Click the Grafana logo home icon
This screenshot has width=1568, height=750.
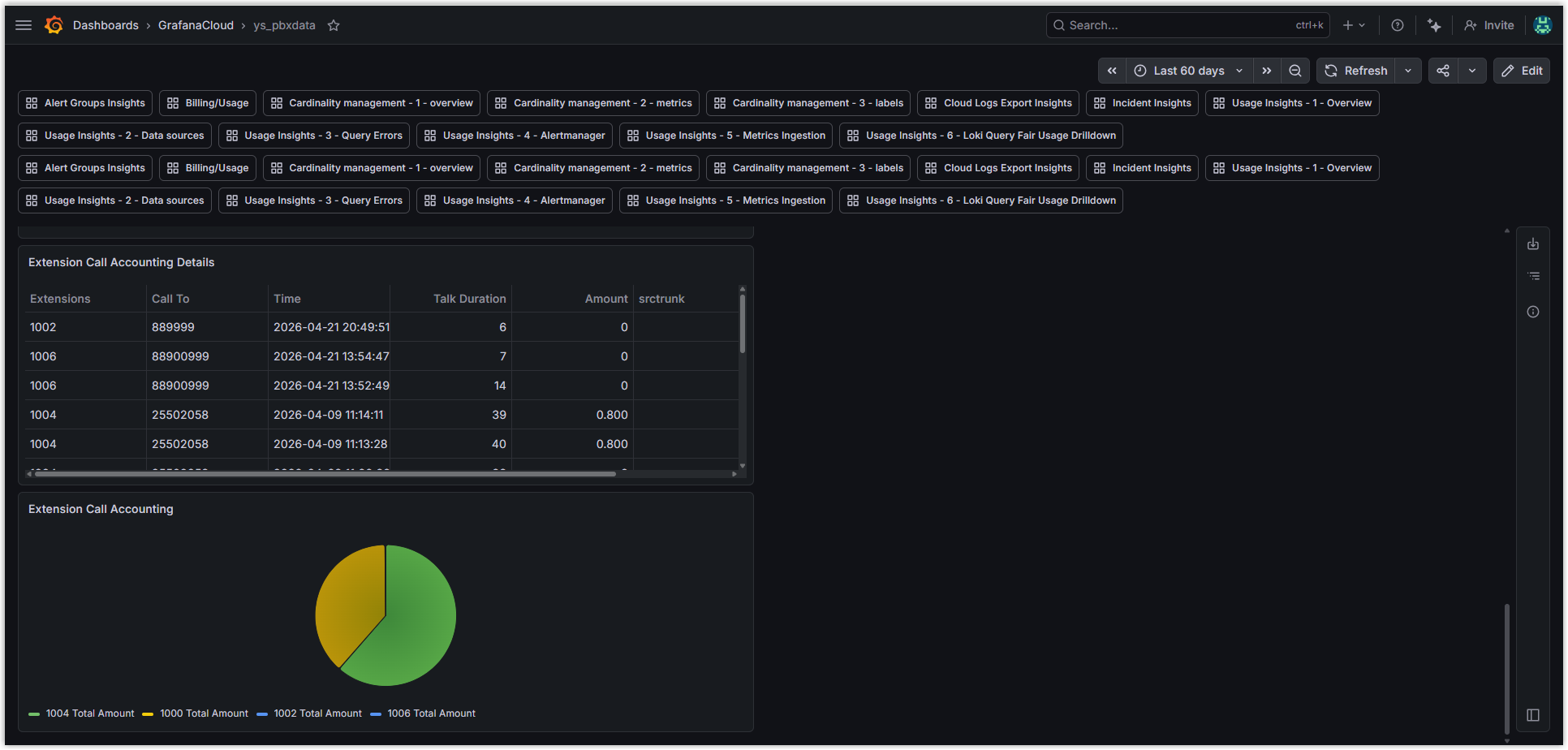[x=54, y=25]
